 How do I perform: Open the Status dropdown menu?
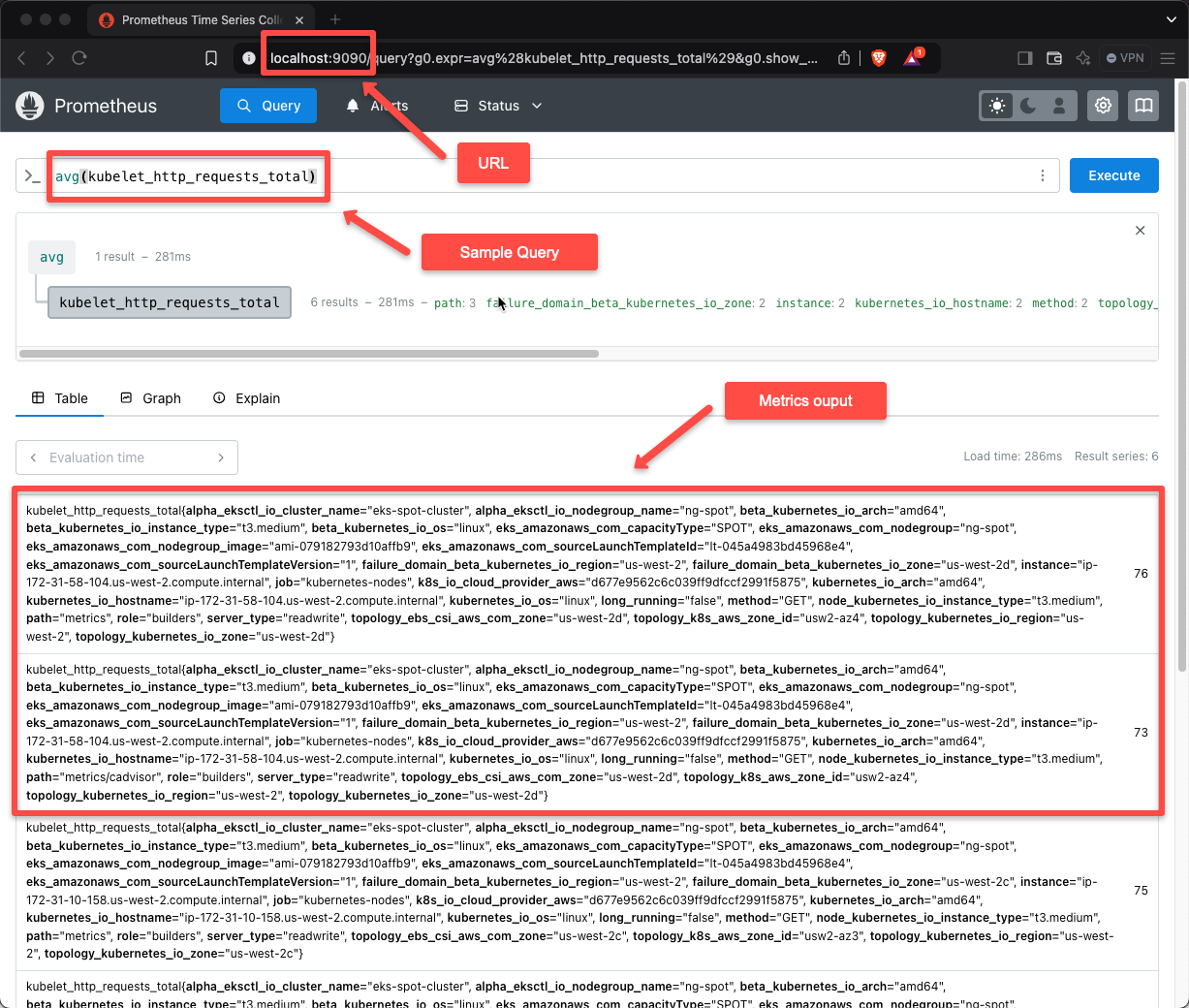(498, 106)
